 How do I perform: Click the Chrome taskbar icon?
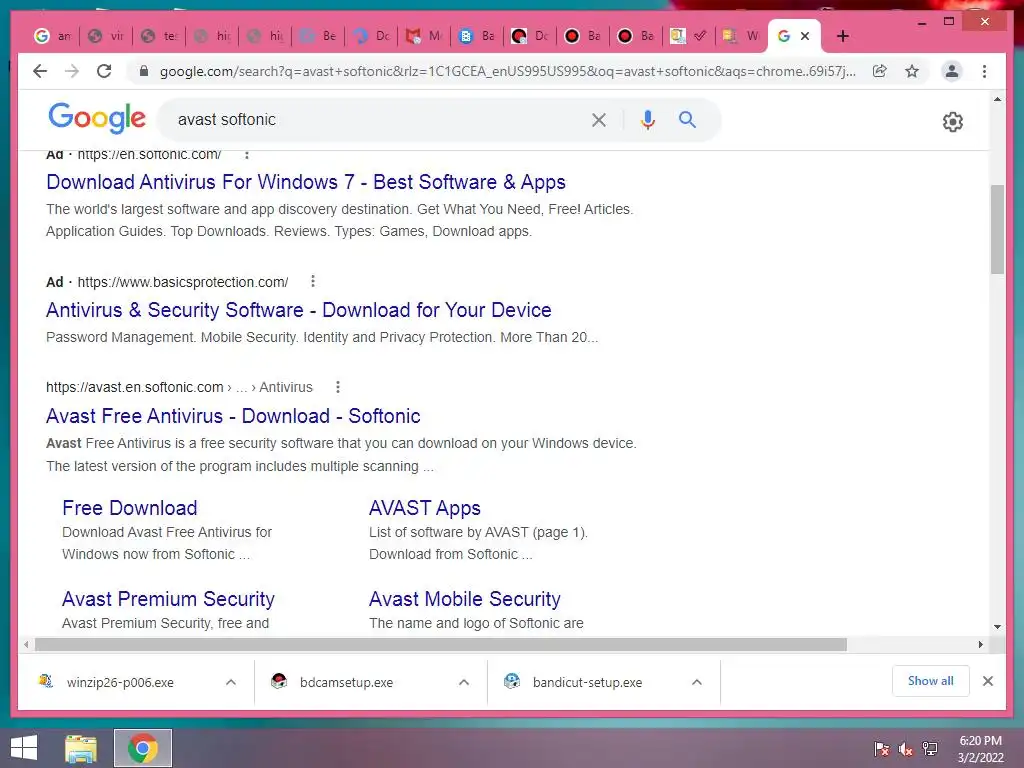tap(142, 748)
